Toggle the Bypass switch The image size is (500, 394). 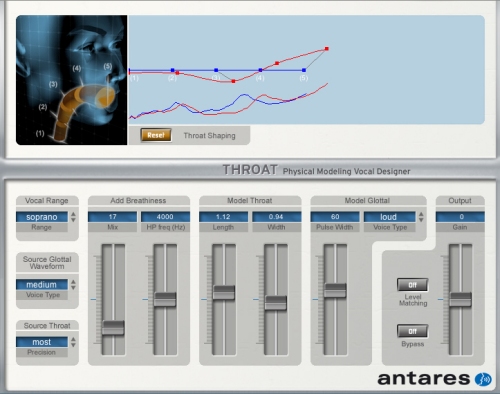[x=412, y=331]
